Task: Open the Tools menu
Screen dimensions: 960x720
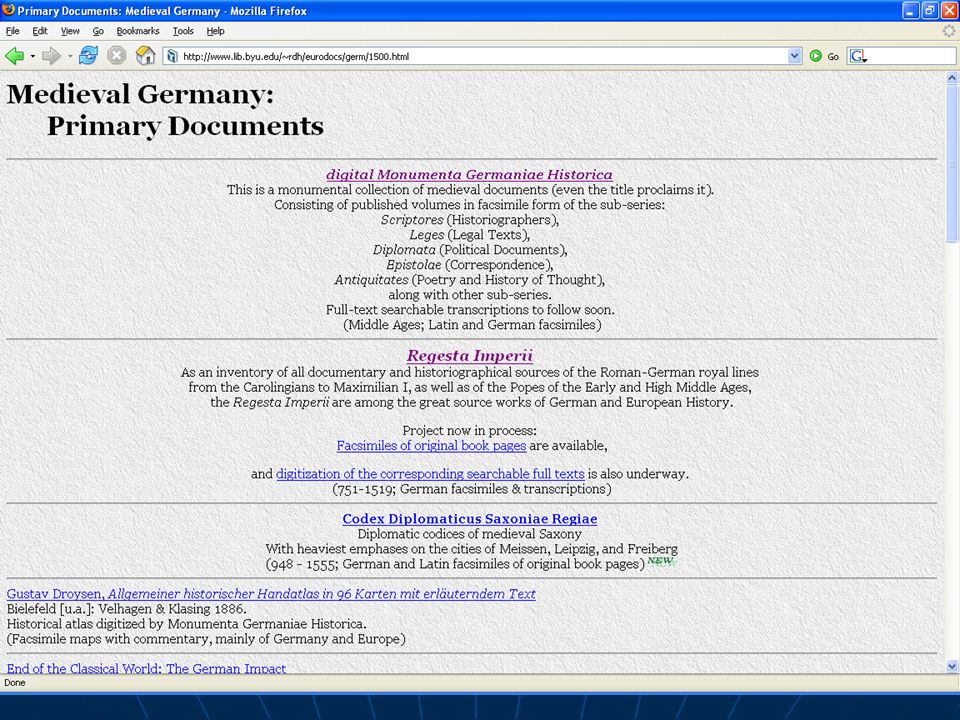Action: (183, 31)
